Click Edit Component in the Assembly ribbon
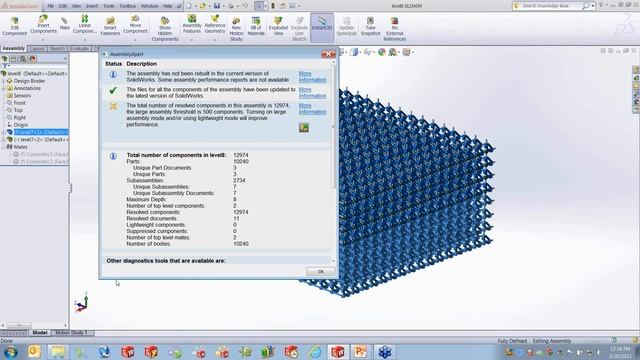This screenshot has height=360, width=640. [15, 27]
